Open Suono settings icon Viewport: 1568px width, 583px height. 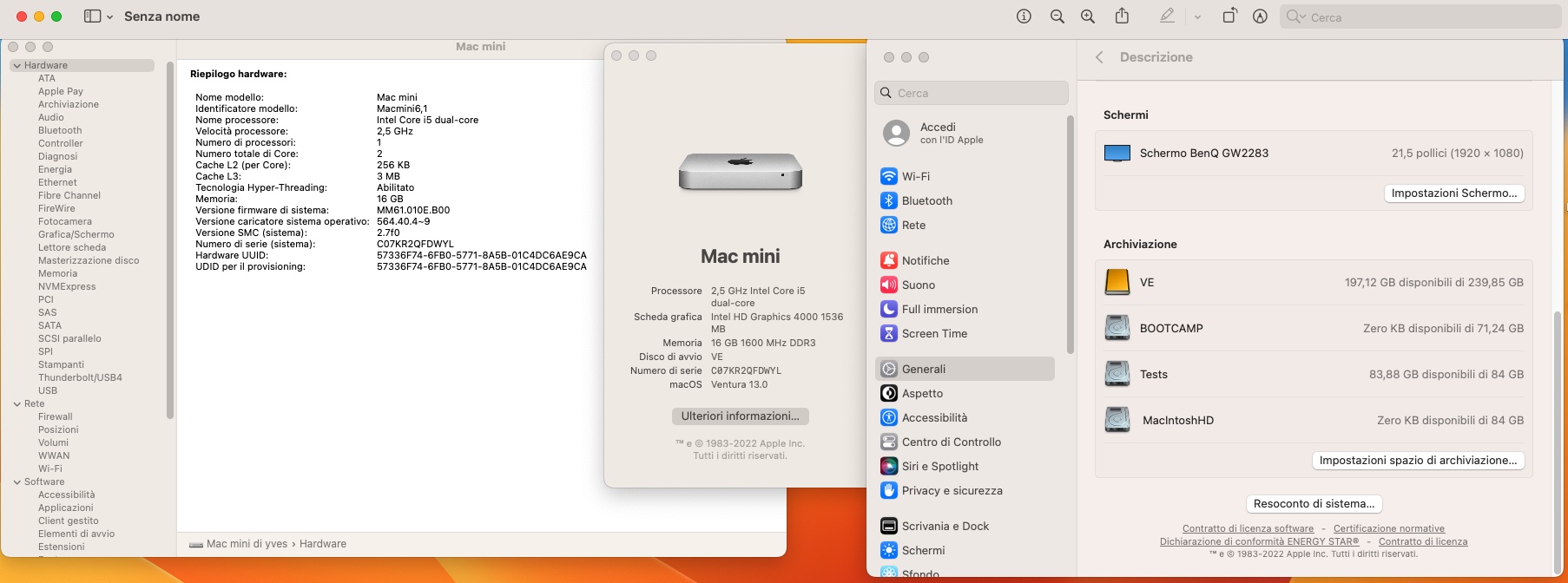pos(889,285)
